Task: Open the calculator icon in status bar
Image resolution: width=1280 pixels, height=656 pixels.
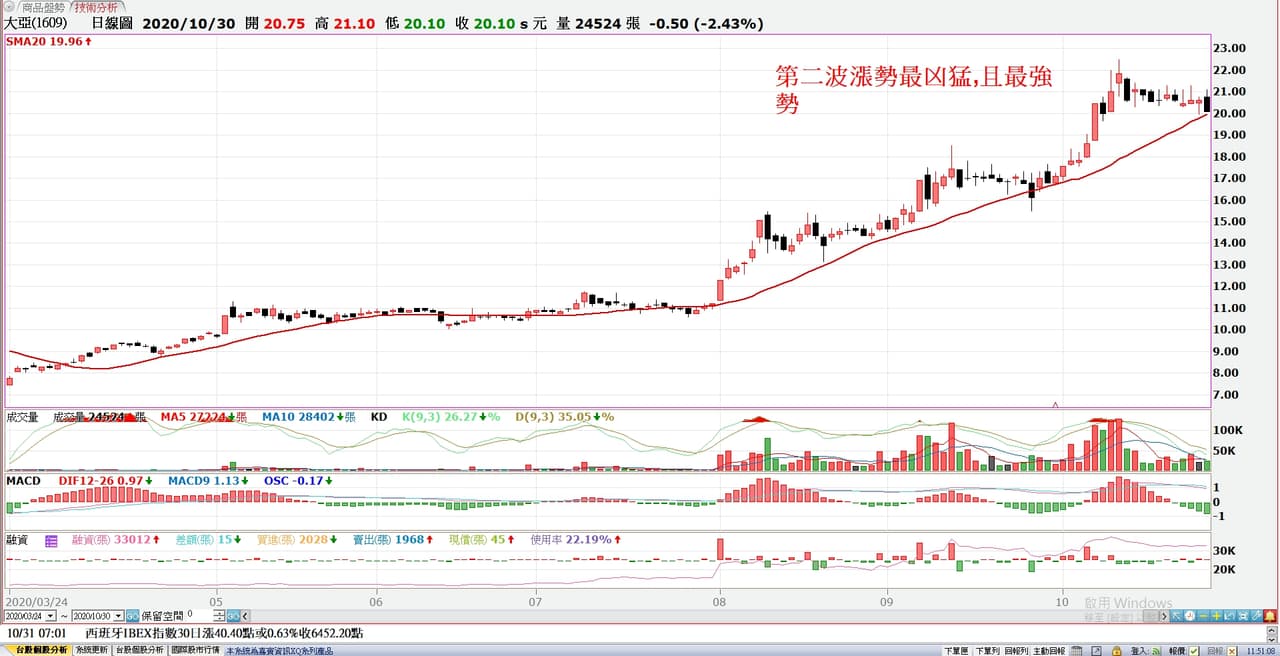Action: [x=1076, y=650]
